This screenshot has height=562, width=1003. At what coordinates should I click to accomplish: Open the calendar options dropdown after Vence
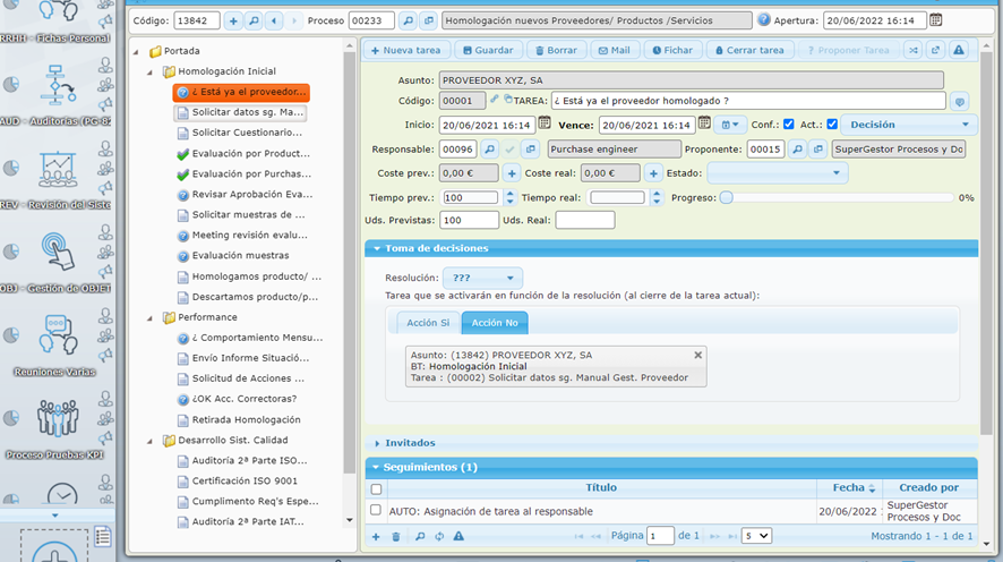tap(730, 125)
